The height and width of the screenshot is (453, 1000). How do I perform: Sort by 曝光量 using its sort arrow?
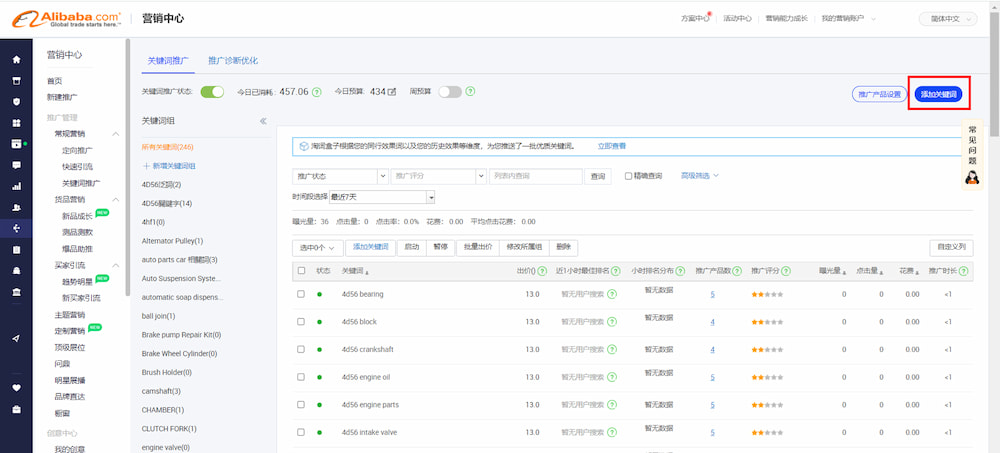coord(845,272)
